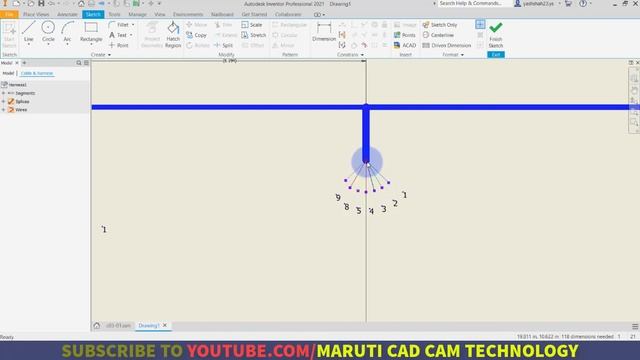Switch to the Place Views tab
The height and width of the screenshot is (360, 640).
coord(36,14)
